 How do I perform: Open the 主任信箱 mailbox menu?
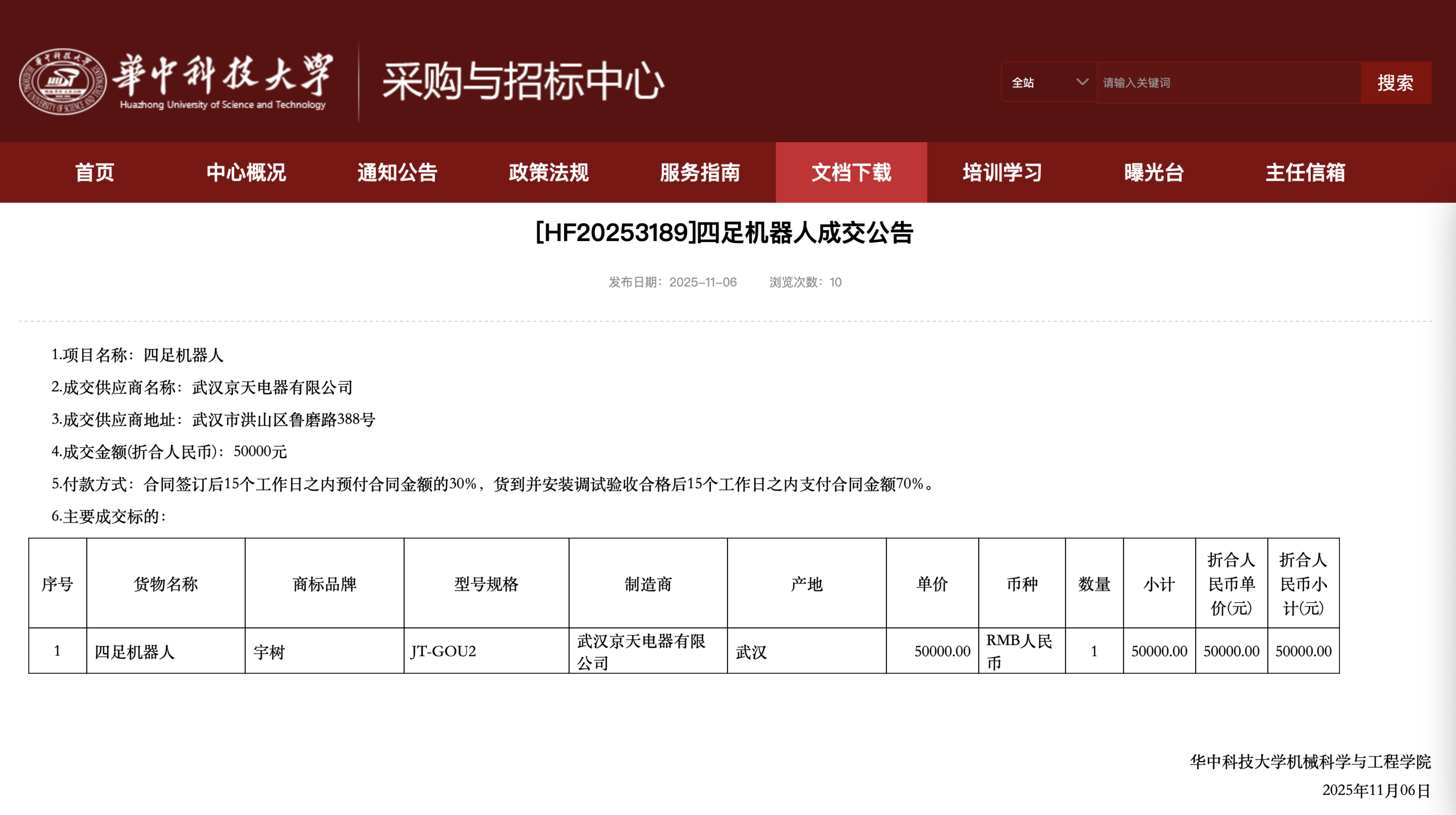coord(1305,172)
